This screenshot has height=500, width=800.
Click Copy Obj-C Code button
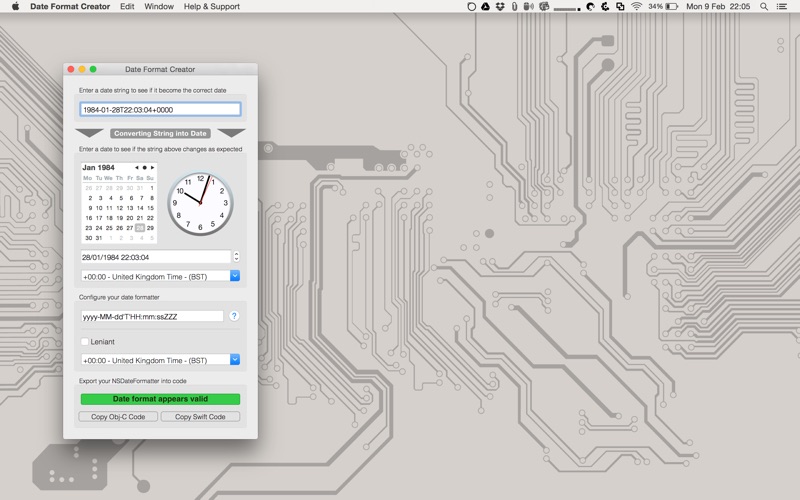click(119, 416)
